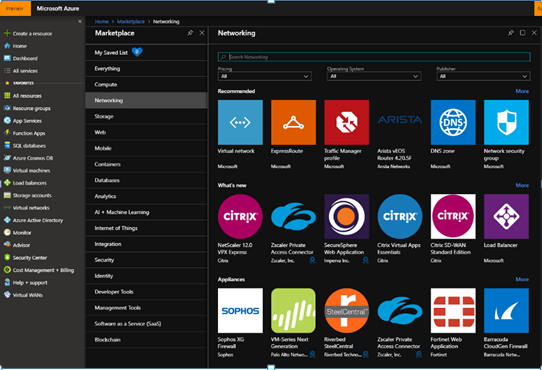Click More link next to Appliances
Viewport: 542px width, 370px height.
[522, 279]
